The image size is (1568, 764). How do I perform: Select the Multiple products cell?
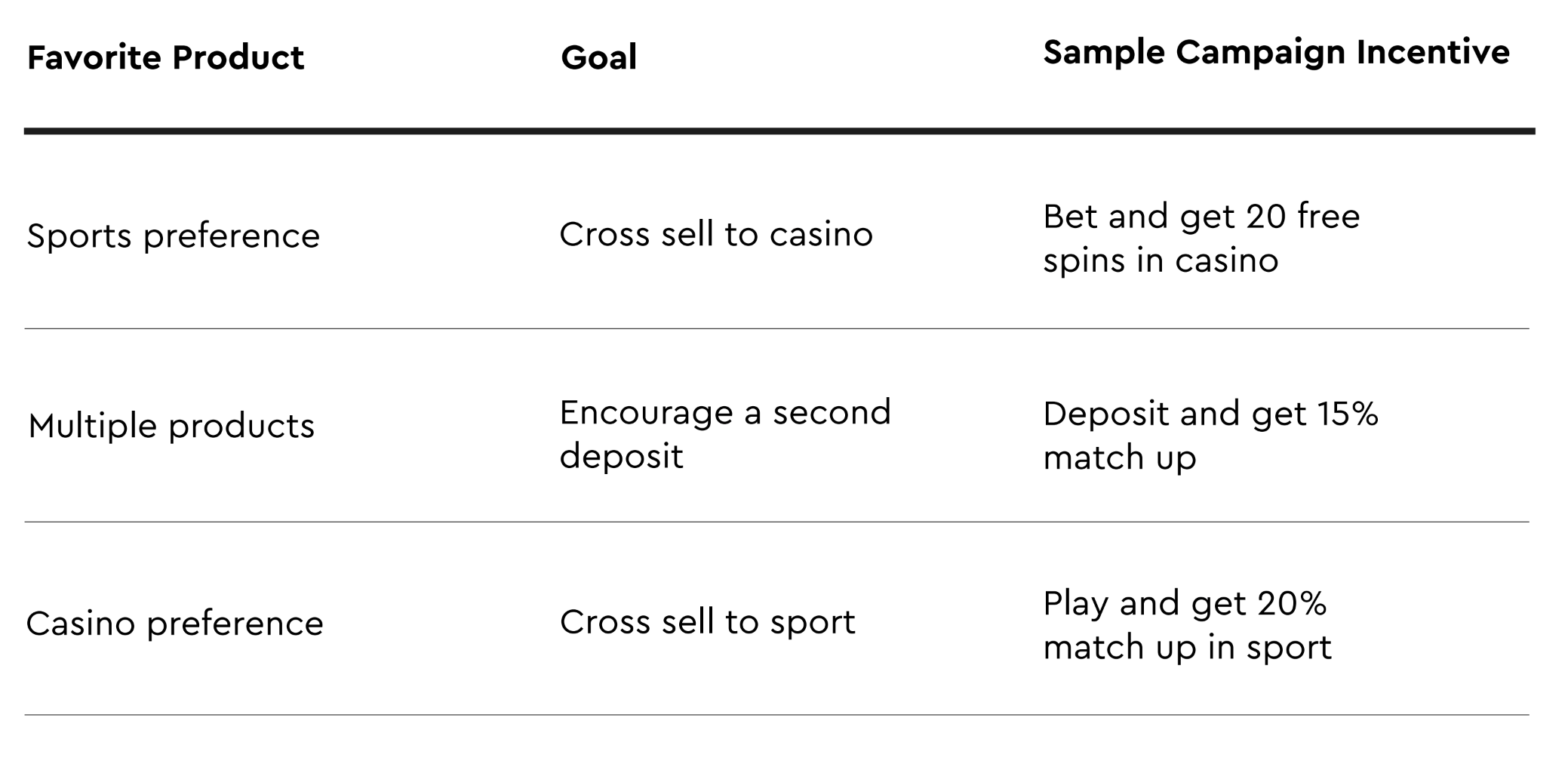pos(171,427)
